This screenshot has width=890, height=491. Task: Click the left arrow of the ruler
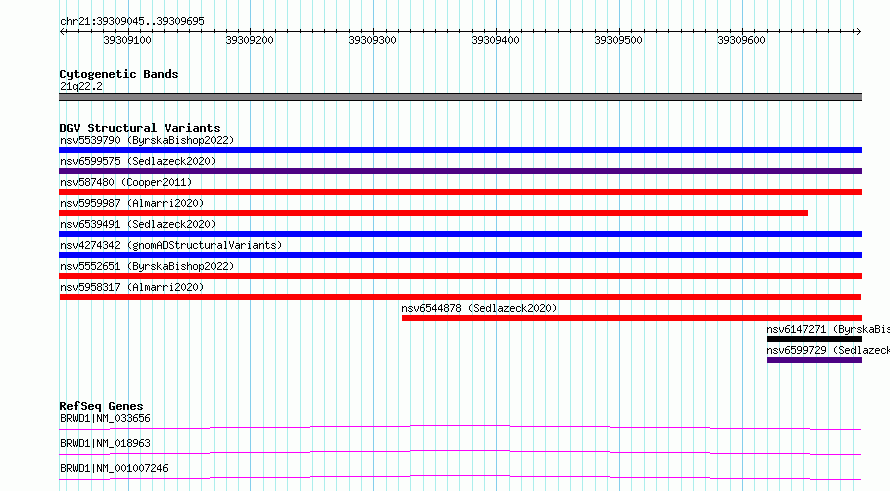pos(62,31)
